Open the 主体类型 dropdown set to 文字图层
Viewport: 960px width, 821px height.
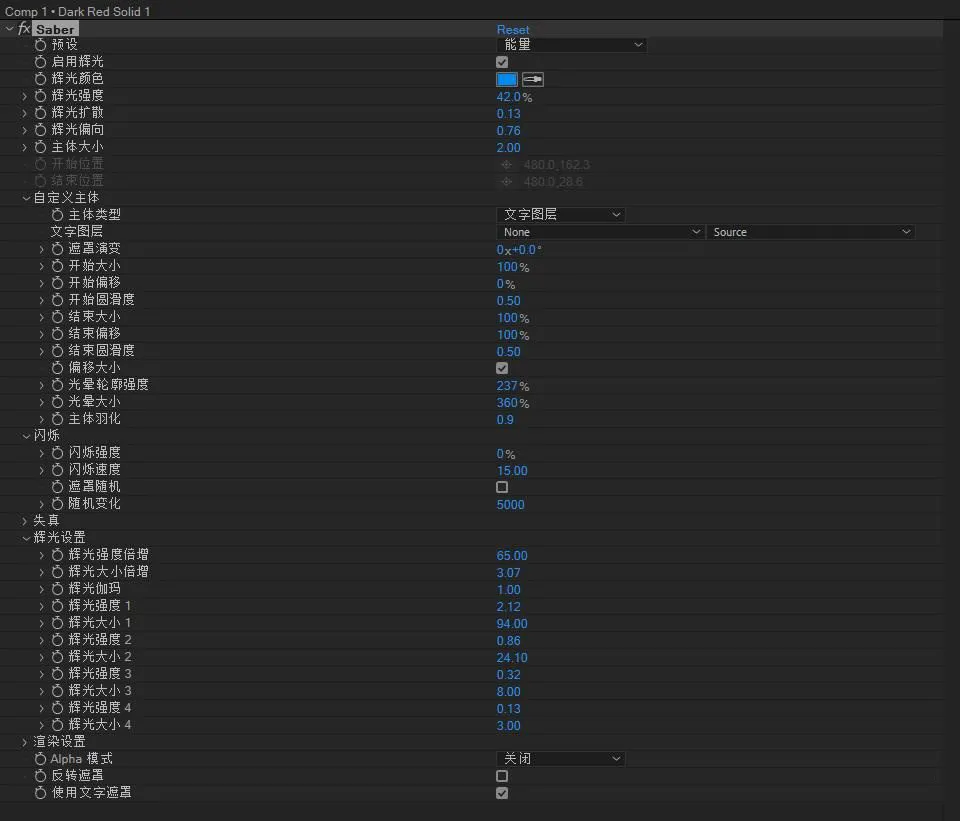[560, 215]
